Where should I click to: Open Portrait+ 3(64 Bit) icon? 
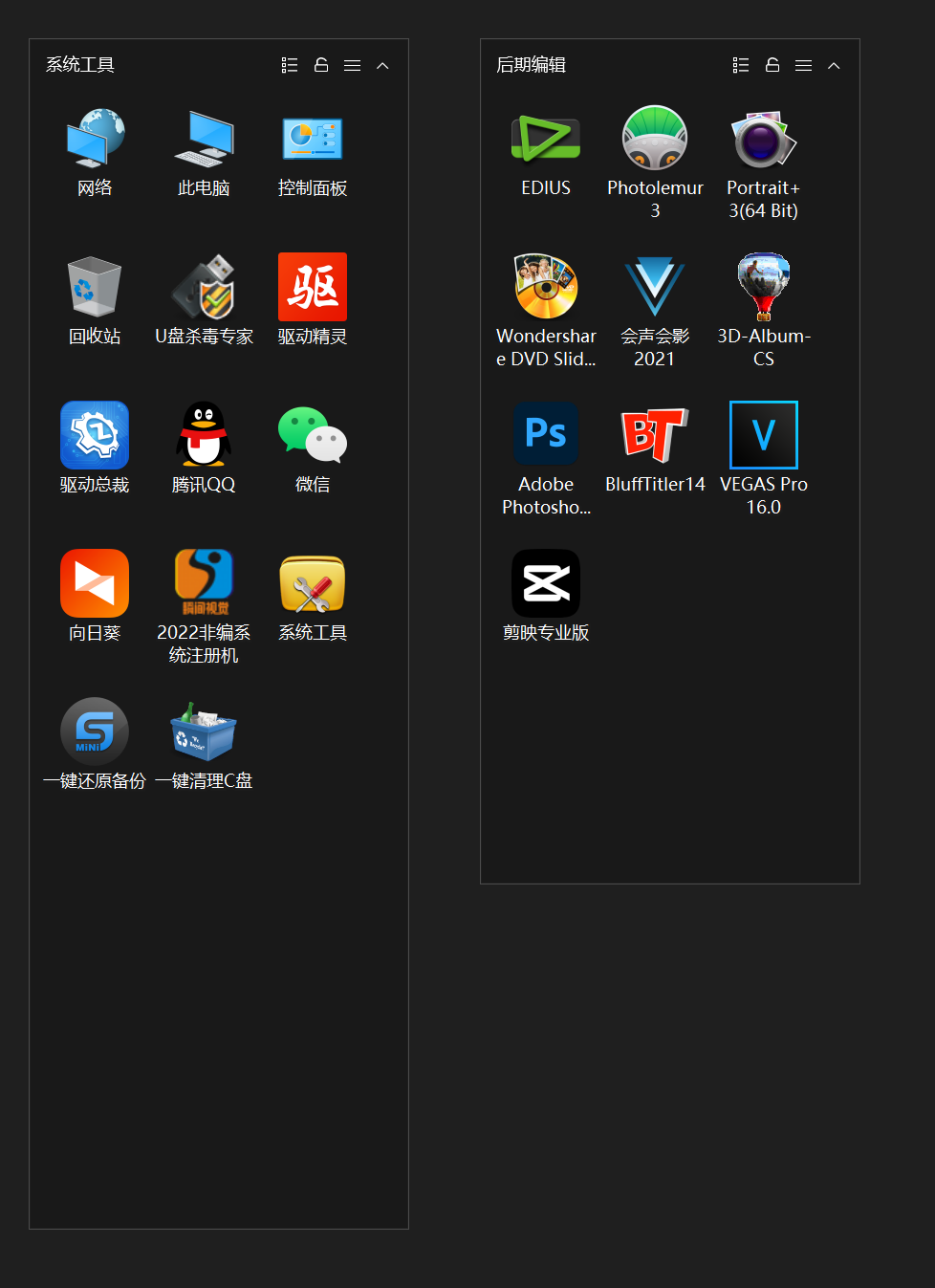763,140
